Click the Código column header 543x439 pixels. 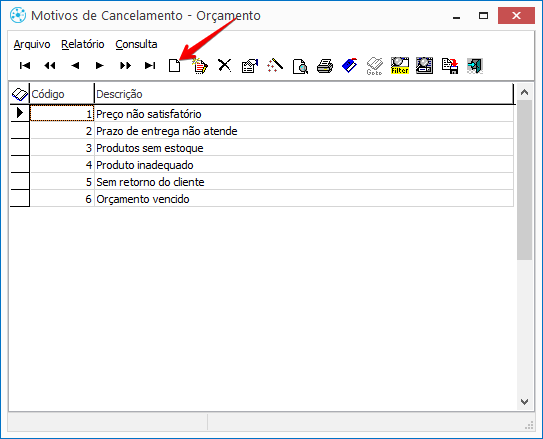click(x=62, y=94)
